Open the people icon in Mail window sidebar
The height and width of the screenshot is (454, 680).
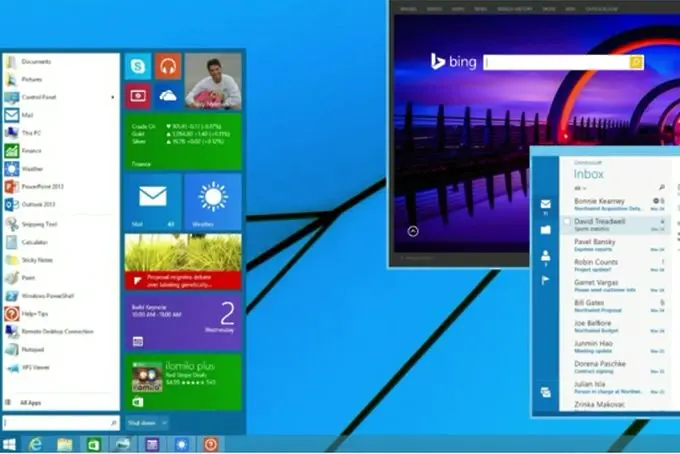546,256
